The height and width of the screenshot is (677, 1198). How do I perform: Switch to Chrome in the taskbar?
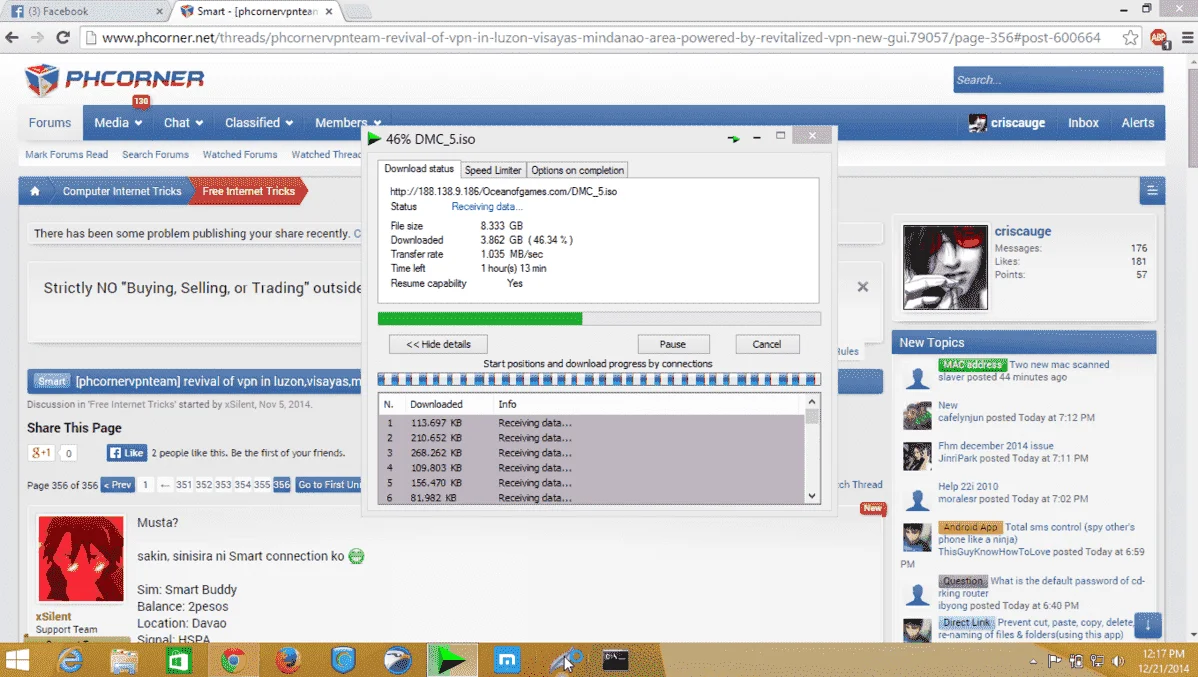[233, 660]
